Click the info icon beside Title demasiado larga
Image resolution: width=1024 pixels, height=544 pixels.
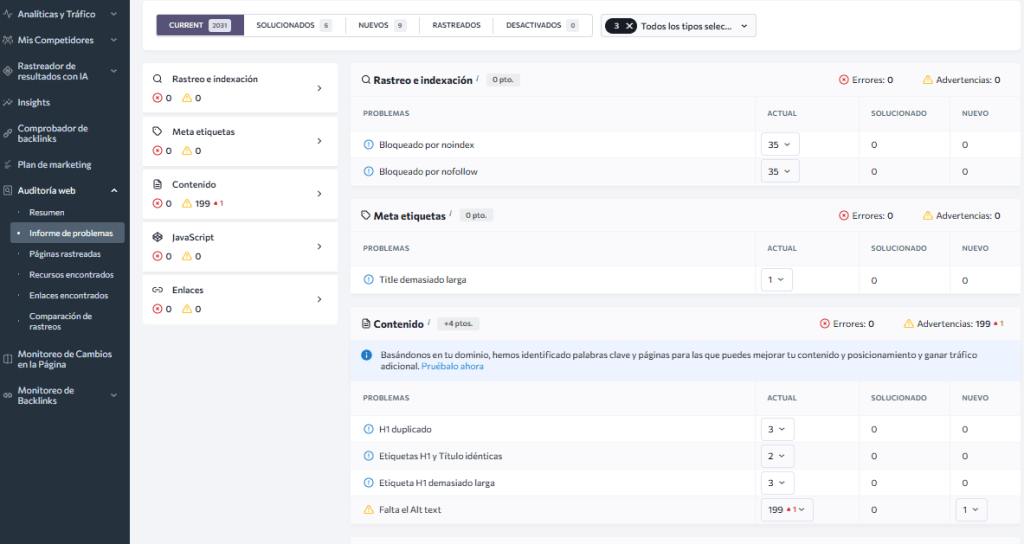(368, 280)
